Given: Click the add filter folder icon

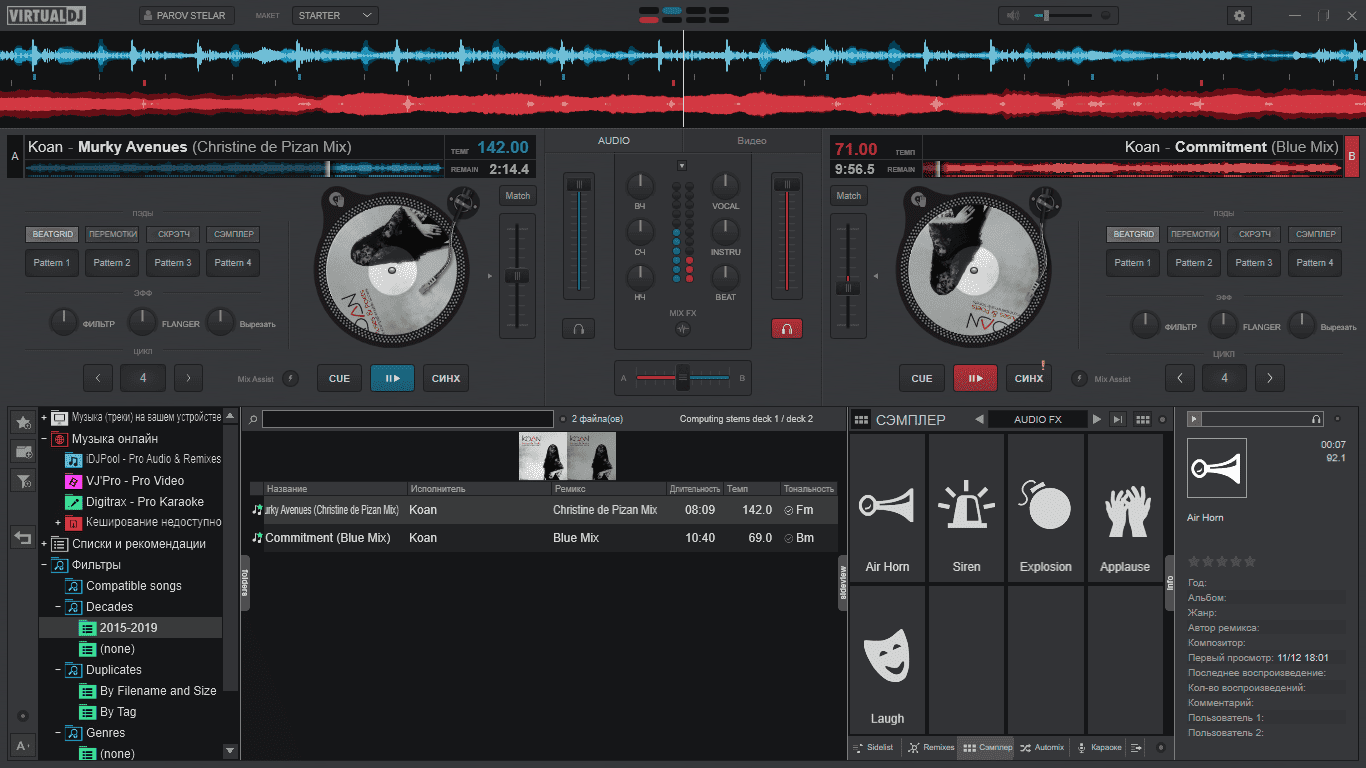Looking at the screenshot, I should 22,482.
